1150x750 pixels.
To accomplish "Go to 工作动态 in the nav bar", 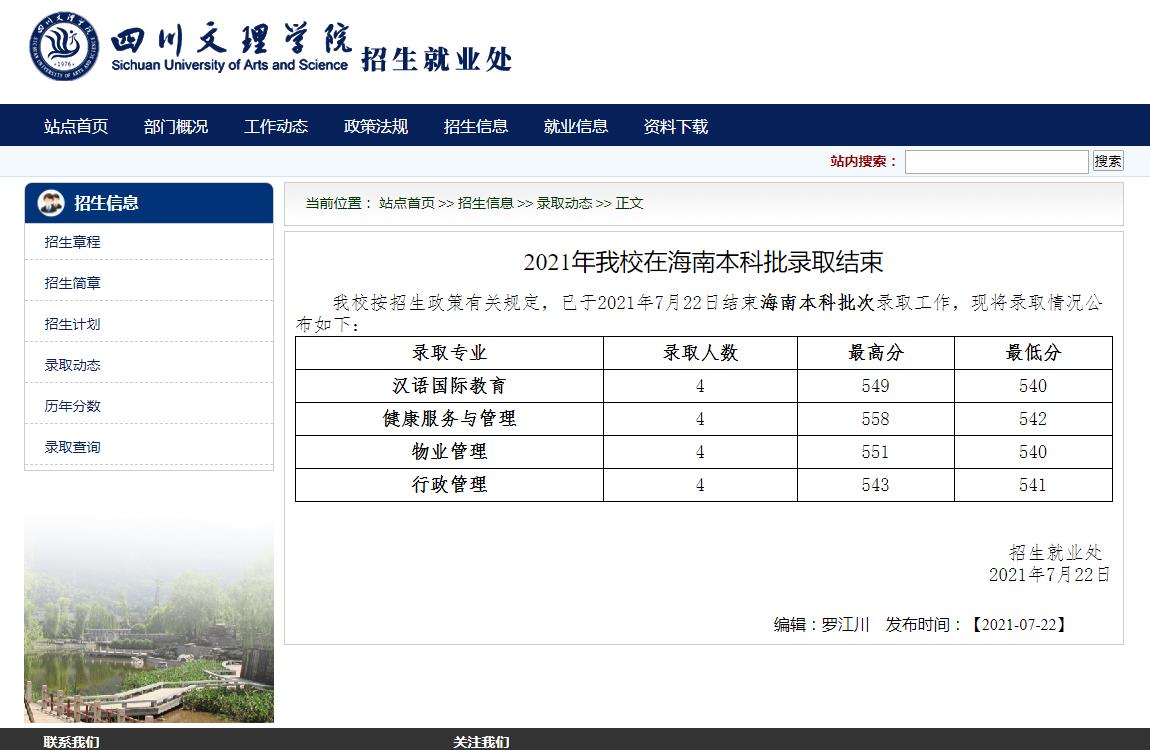I will tap(276, 126).
